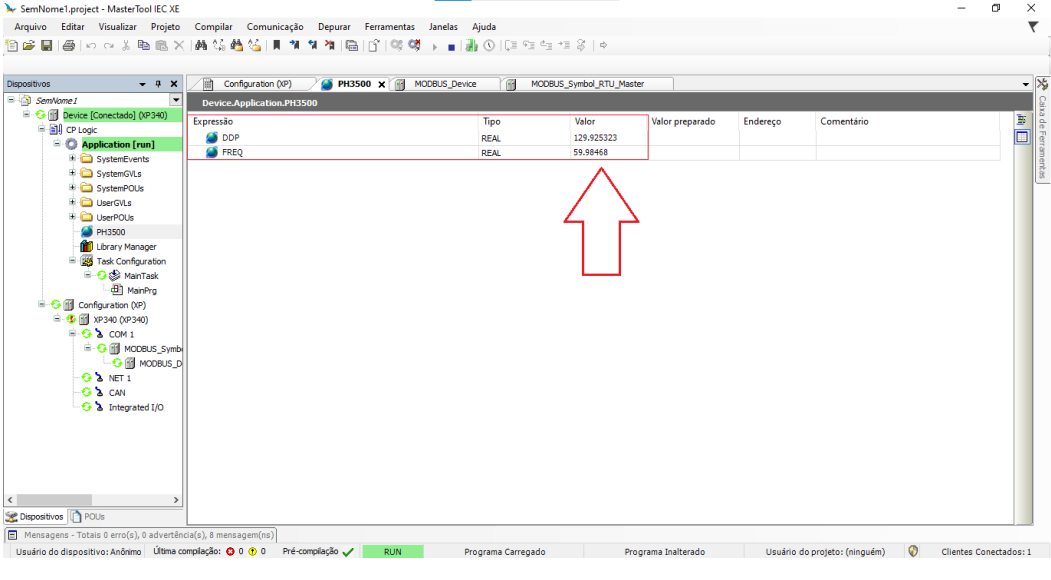Click the Valor column header
This screenshot has width=1051, height=580.
click(x=585, y=121)
